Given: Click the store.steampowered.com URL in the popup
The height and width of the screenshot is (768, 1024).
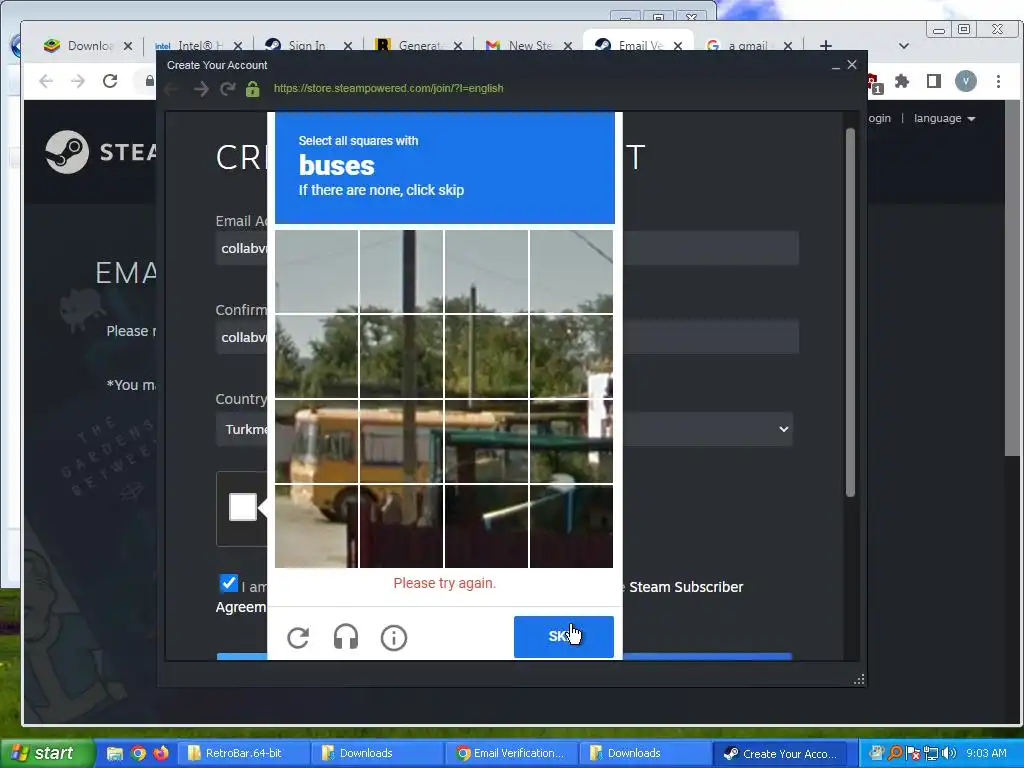Looking at the screenshot, I should point(389,88).
